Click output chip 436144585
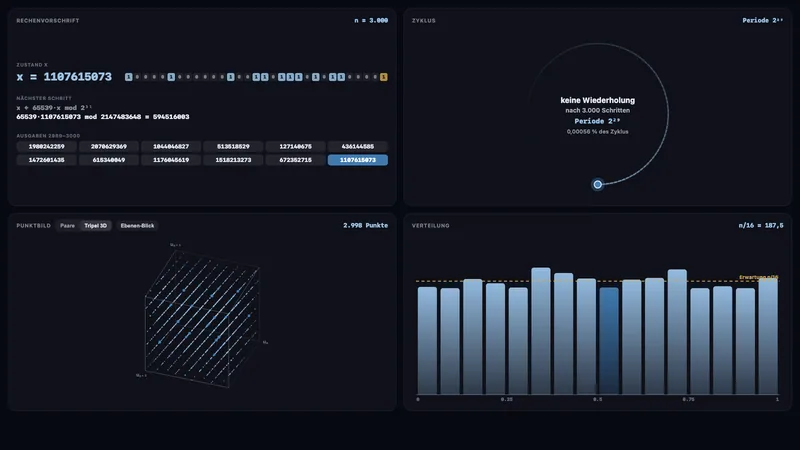This screenshot has height=450, width=800. click(x=358, y=146)
